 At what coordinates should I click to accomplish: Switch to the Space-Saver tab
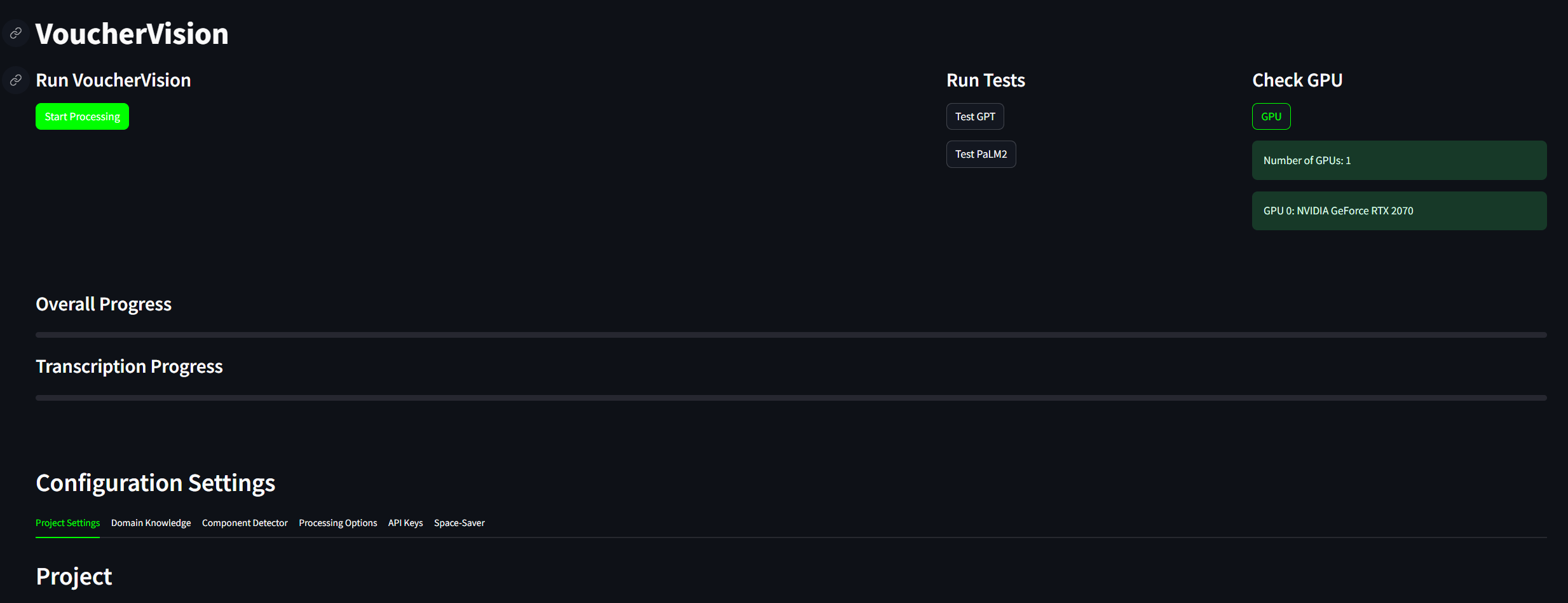pyautogui.click(x=459, y=523)
